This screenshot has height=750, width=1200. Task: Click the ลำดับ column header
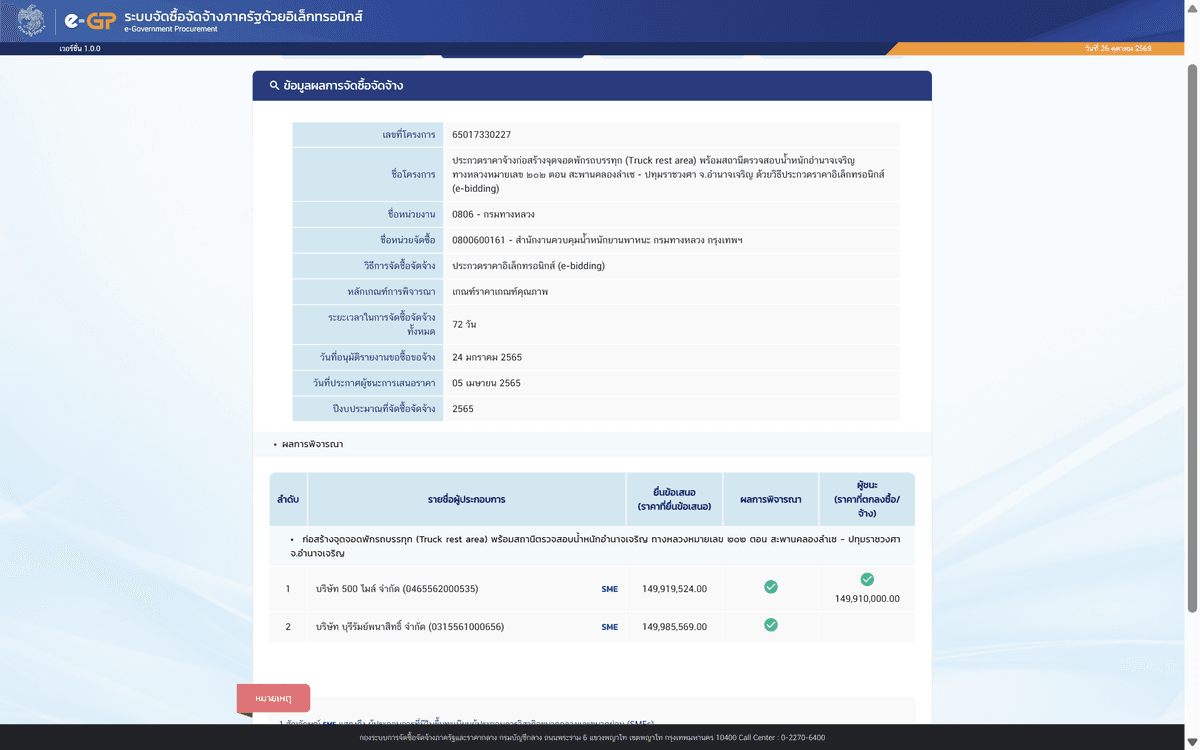(x=288, y=499)
